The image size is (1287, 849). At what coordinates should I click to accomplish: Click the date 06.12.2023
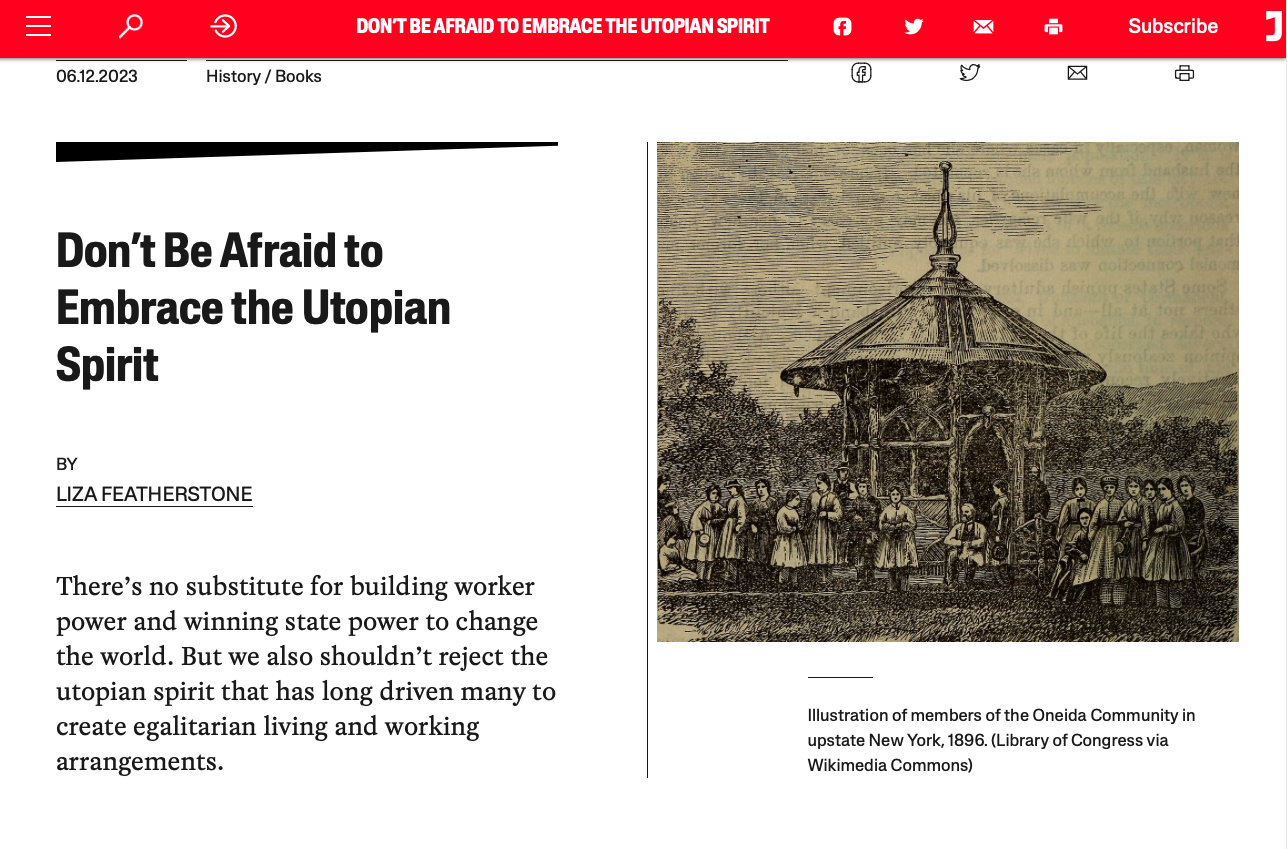[x=97, y=77]
